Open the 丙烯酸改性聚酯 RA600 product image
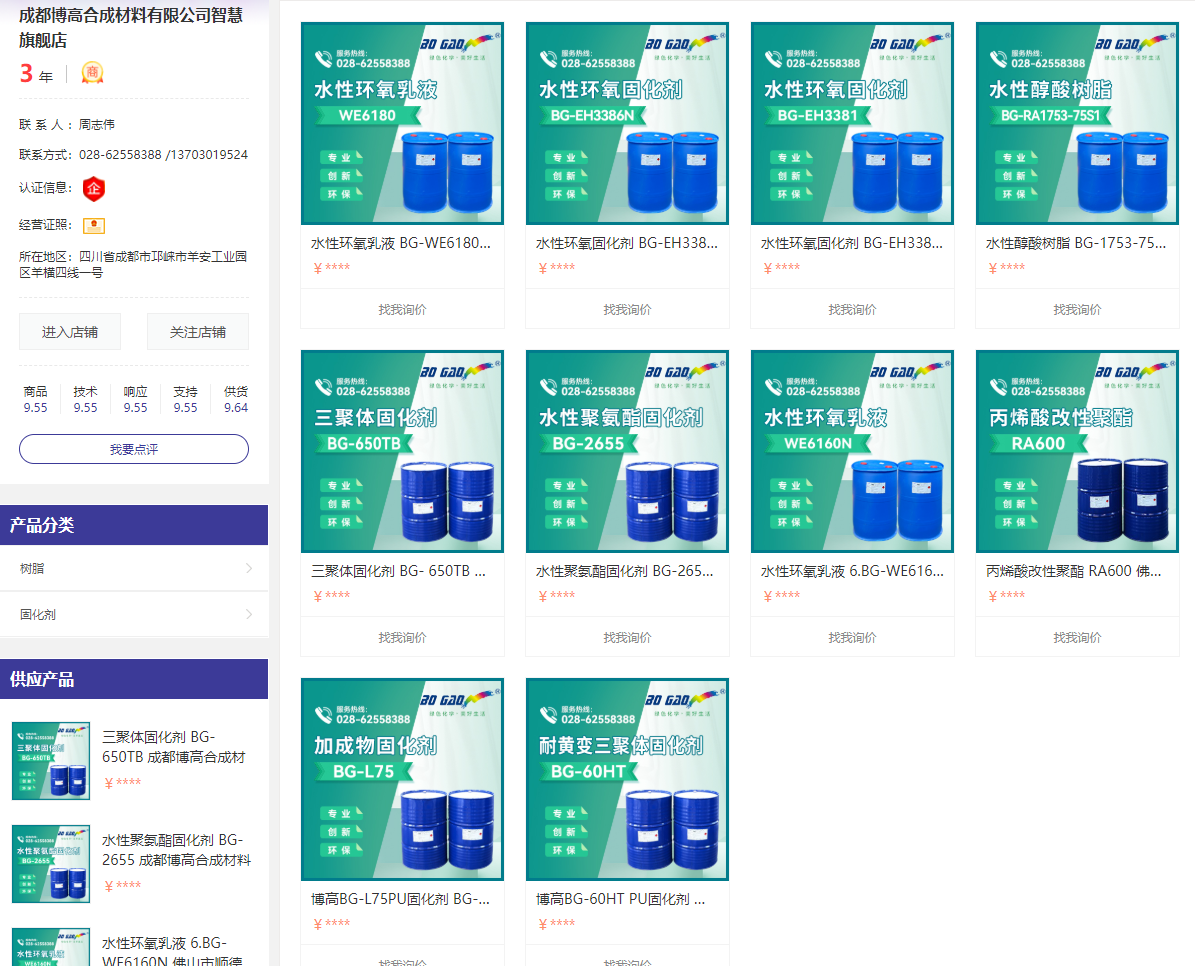The height and width of the screenshot is (966, 1195). click(1077, 451)
